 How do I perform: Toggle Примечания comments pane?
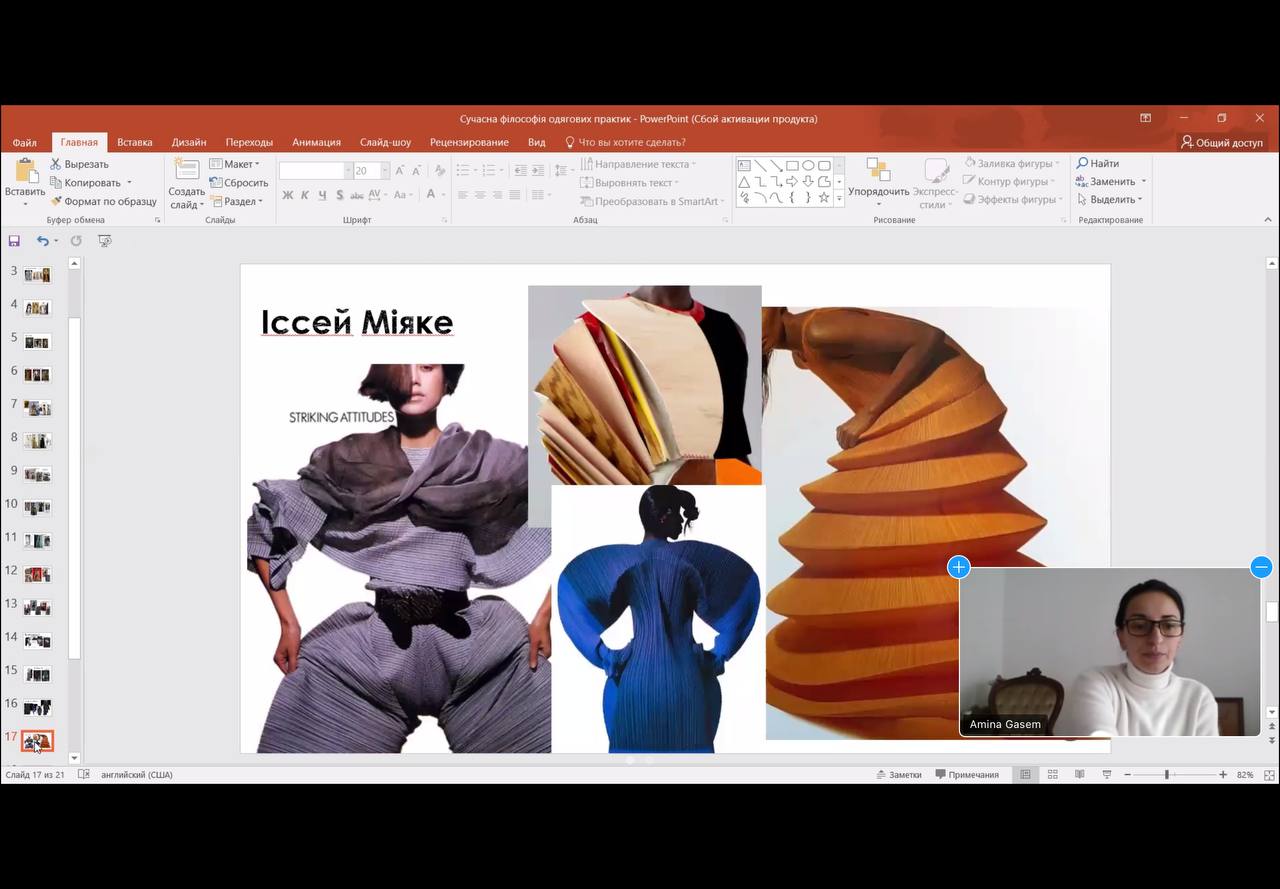pyautogui.click(x=966, y=775)
